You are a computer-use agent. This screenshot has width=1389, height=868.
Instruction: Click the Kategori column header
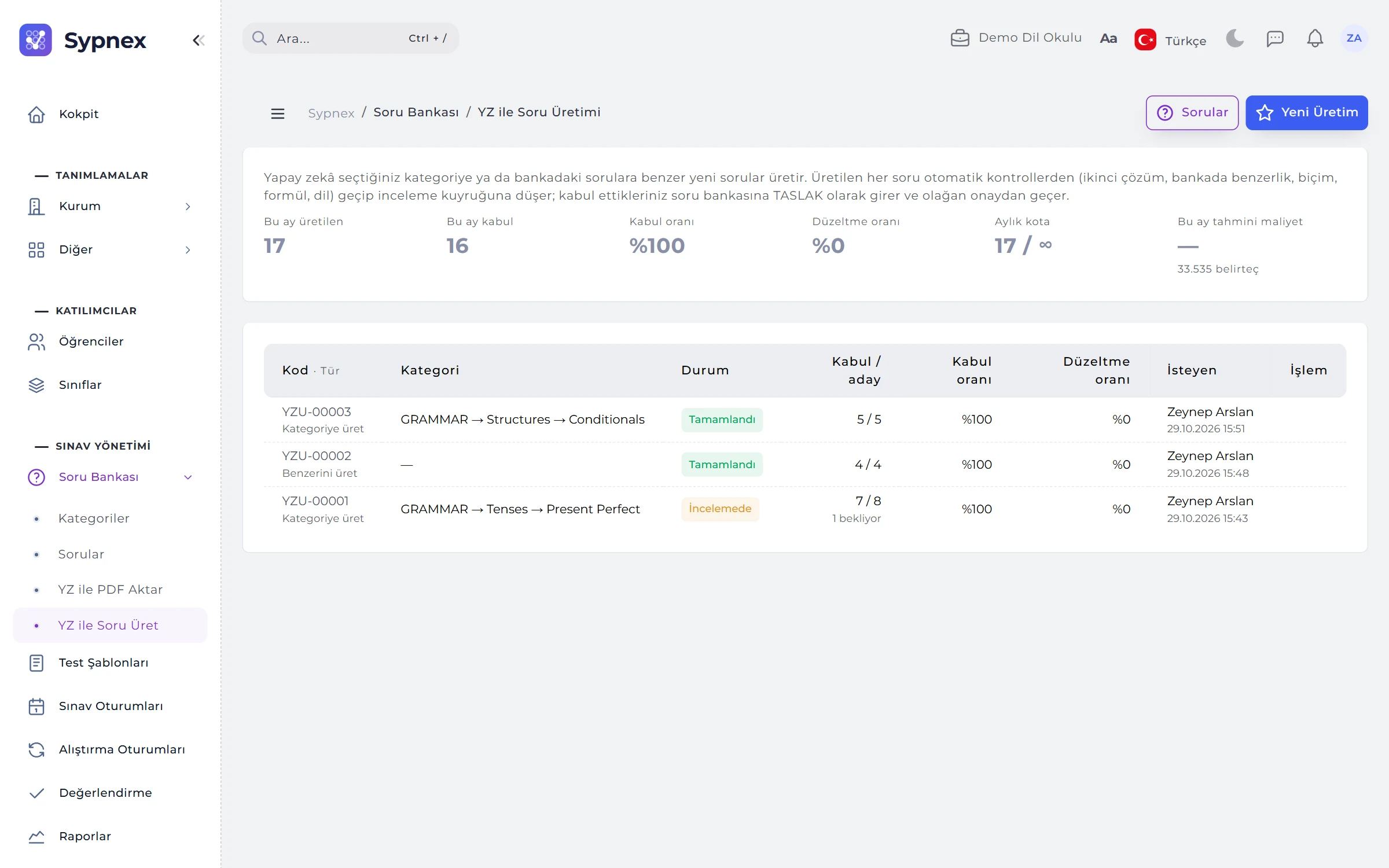click(x=430, y=370)
